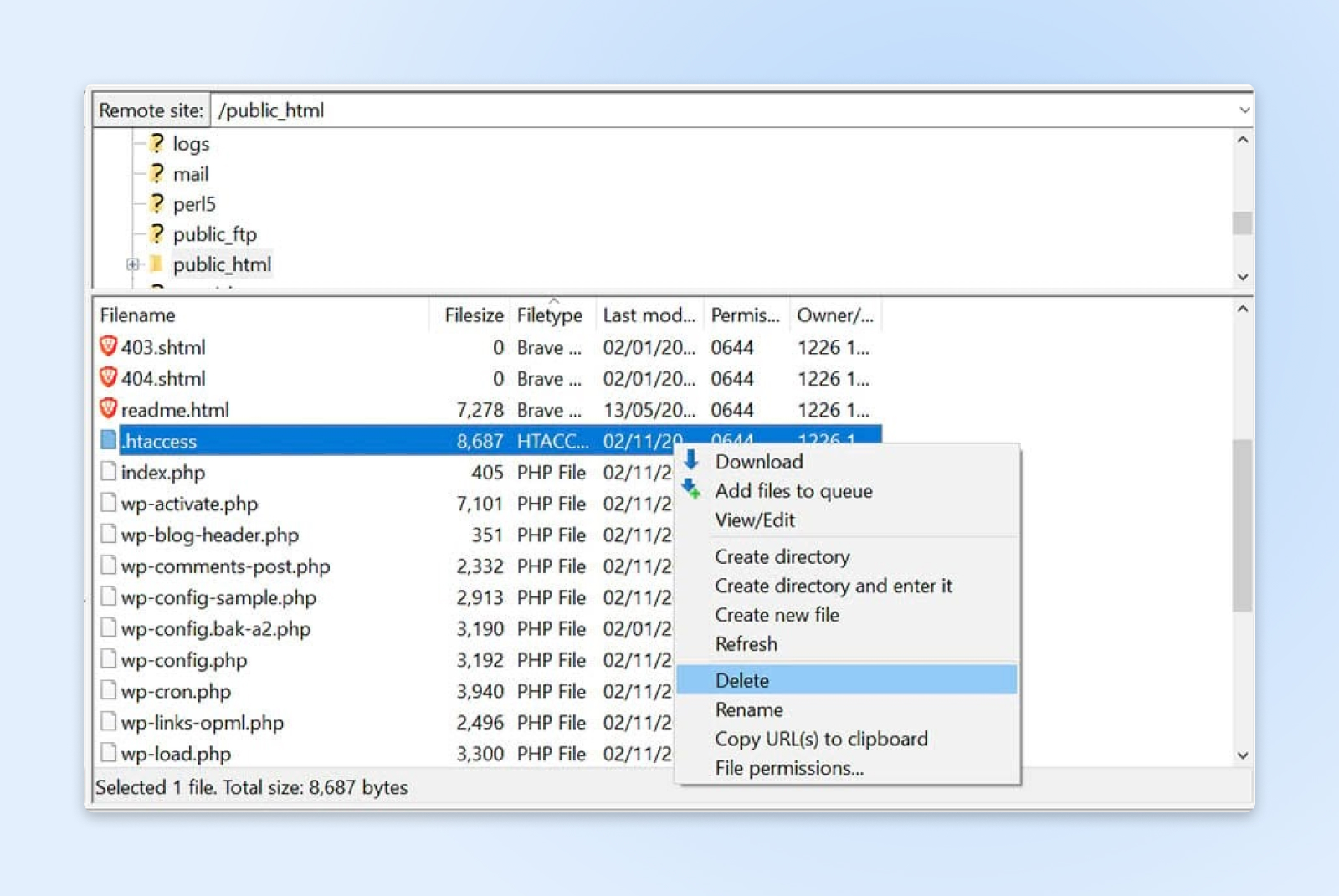Screen dimensions: 1339x896
Task: Click the file icon beside .htaccess
Action: pos(107,439)
